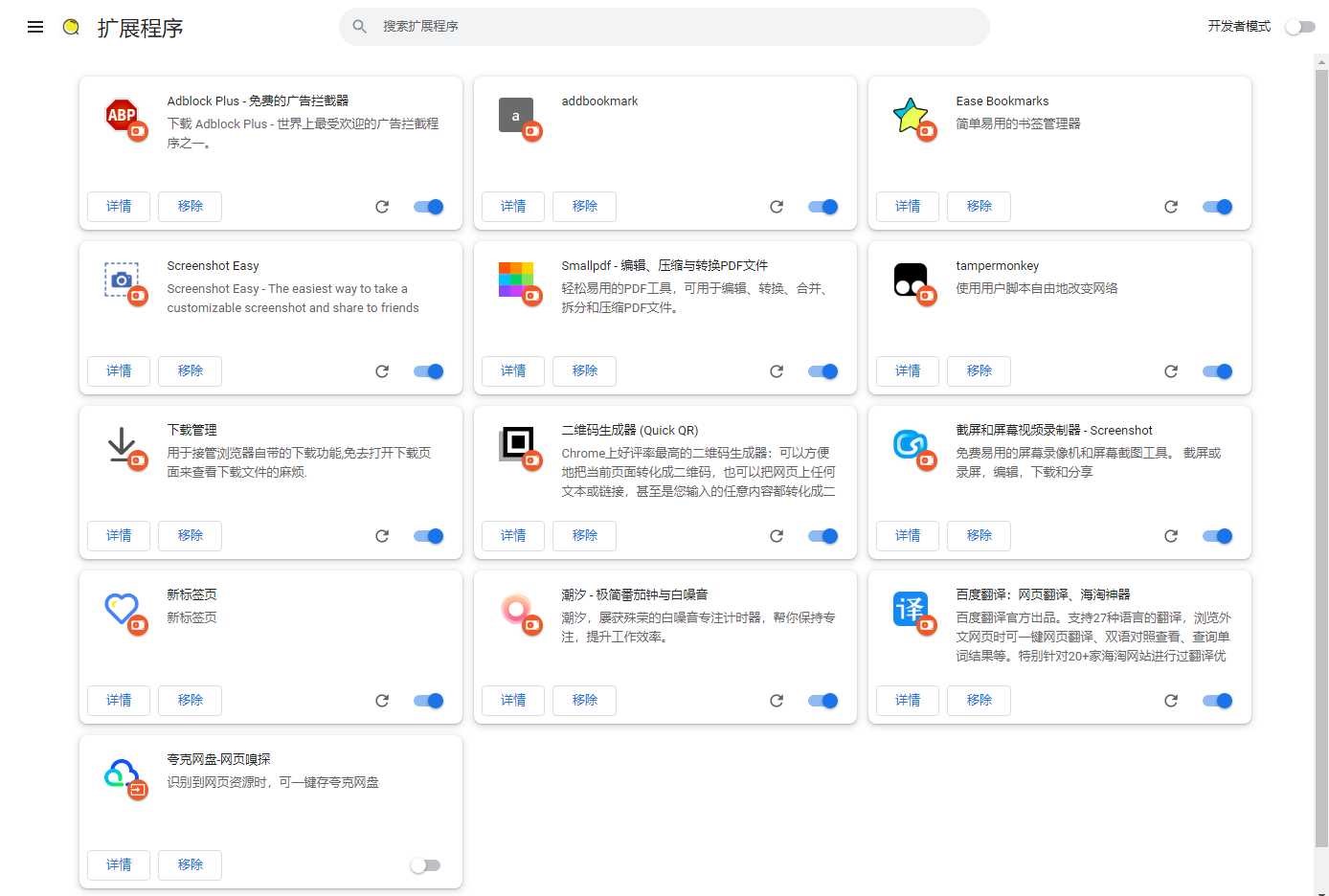Disable the addbookmark extension toggle
This screenshot has height=896, width=1329.
click(x=822, y=207)
